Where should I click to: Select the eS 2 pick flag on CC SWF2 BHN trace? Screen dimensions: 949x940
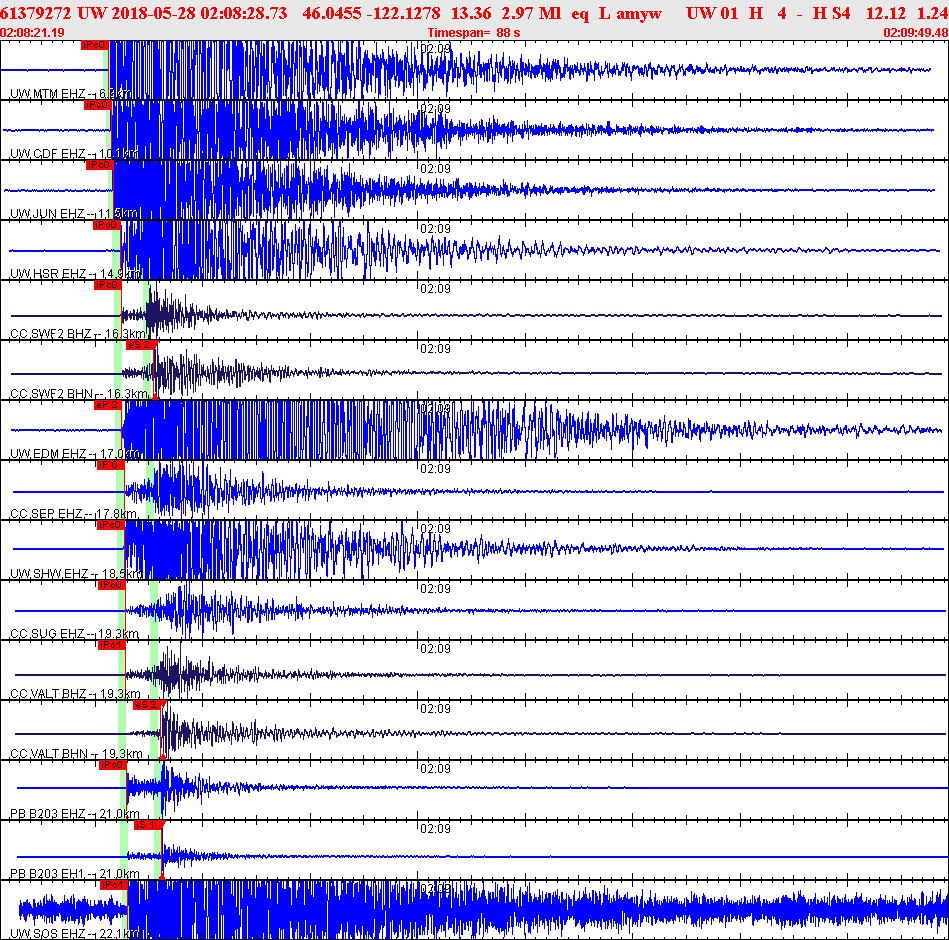click(x=140, y=344)
